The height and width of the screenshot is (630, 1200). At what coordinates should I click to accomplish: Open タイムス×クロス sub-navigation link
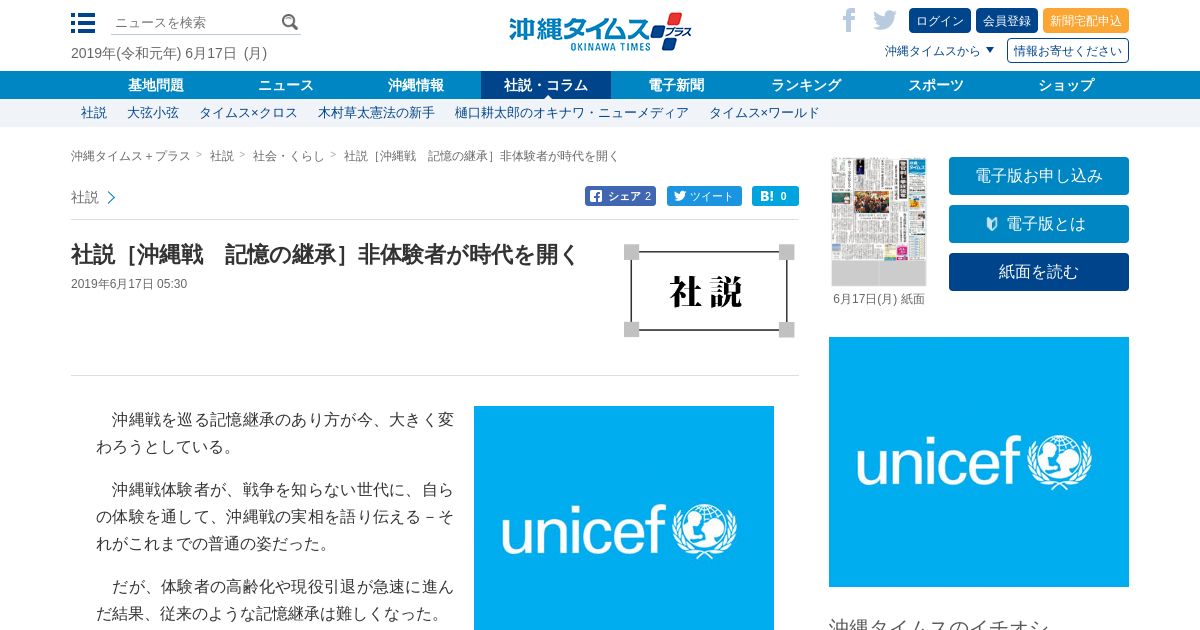click(248, 113)
